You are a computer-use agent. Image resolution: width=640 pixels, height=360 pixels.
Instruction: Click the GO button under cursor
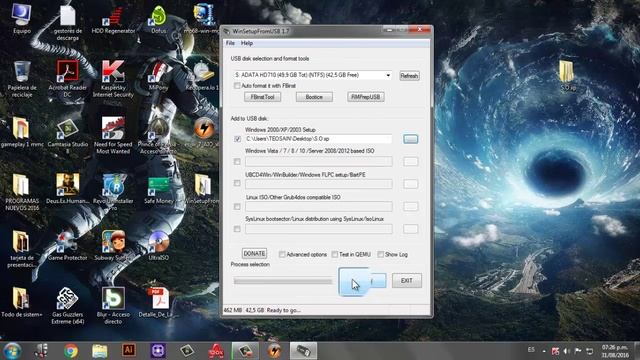coord(362,281)
